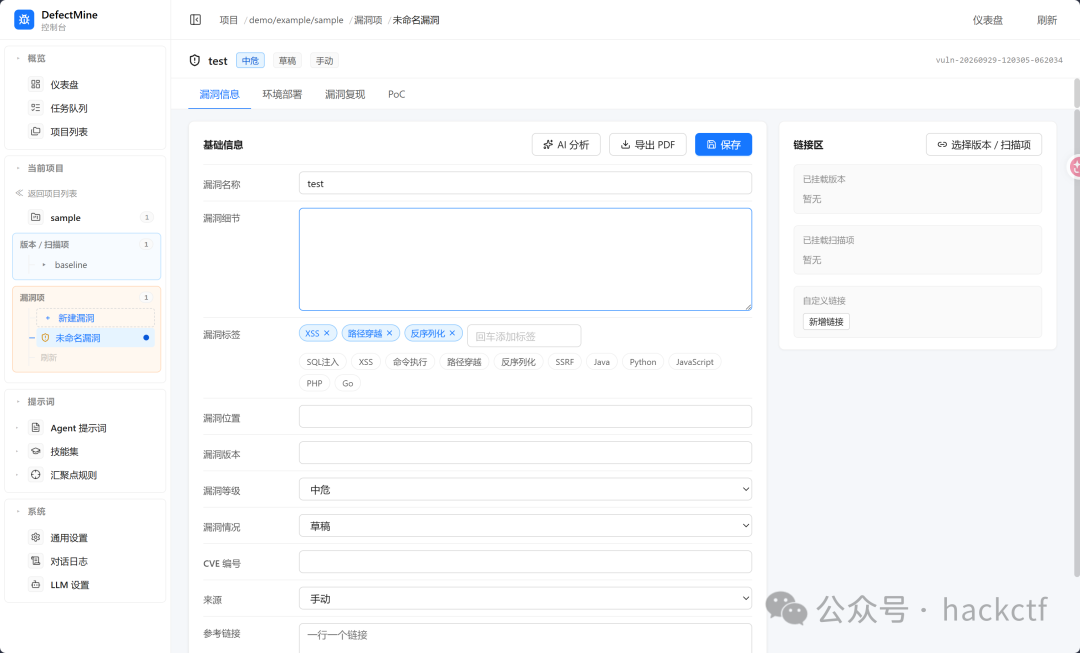Viewport: 1080px width, 653px height.
Task: Click the Agent prompt document icon
Action: click(x=36, y=428)
